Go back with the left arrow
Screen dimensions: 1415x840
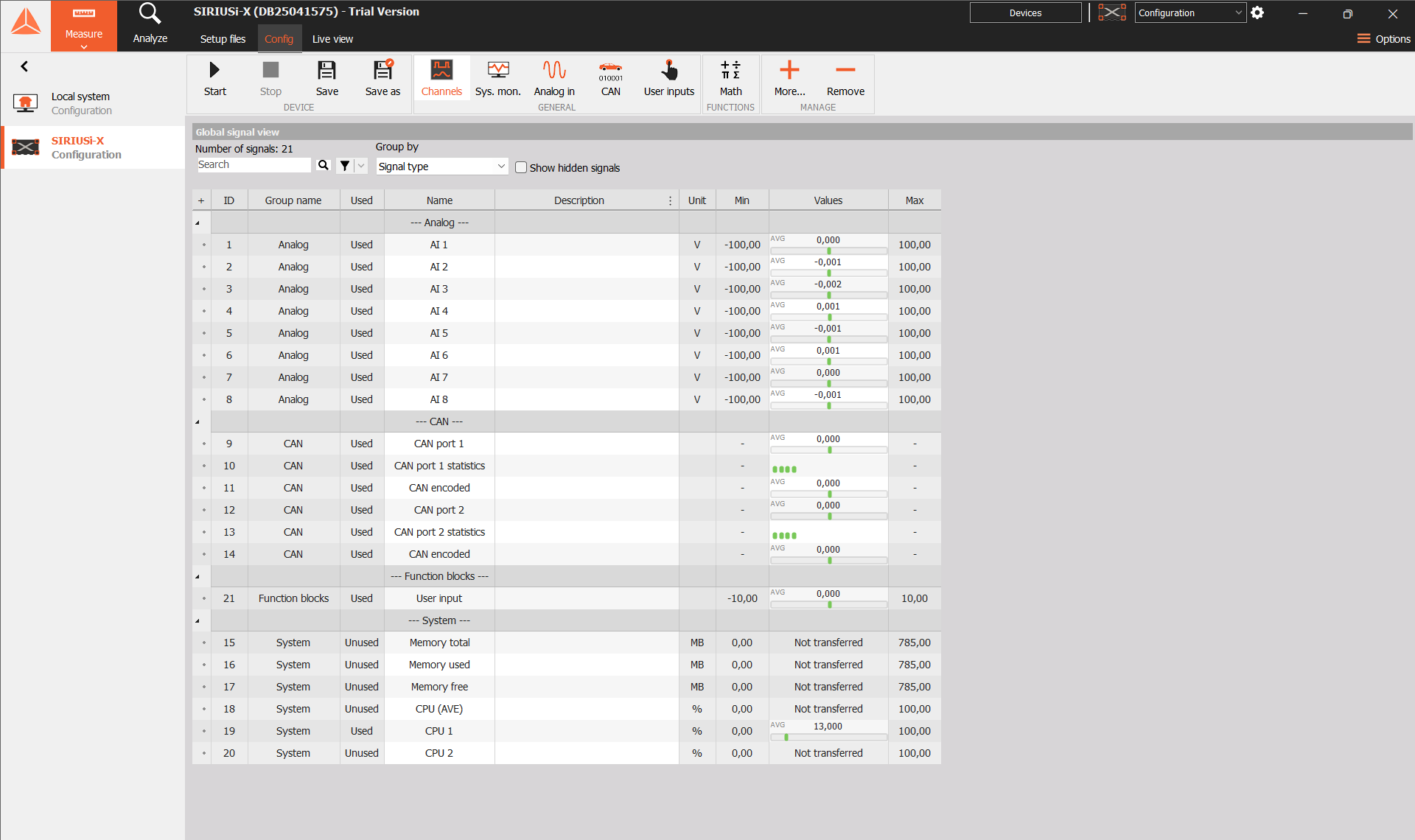point(24,66)
